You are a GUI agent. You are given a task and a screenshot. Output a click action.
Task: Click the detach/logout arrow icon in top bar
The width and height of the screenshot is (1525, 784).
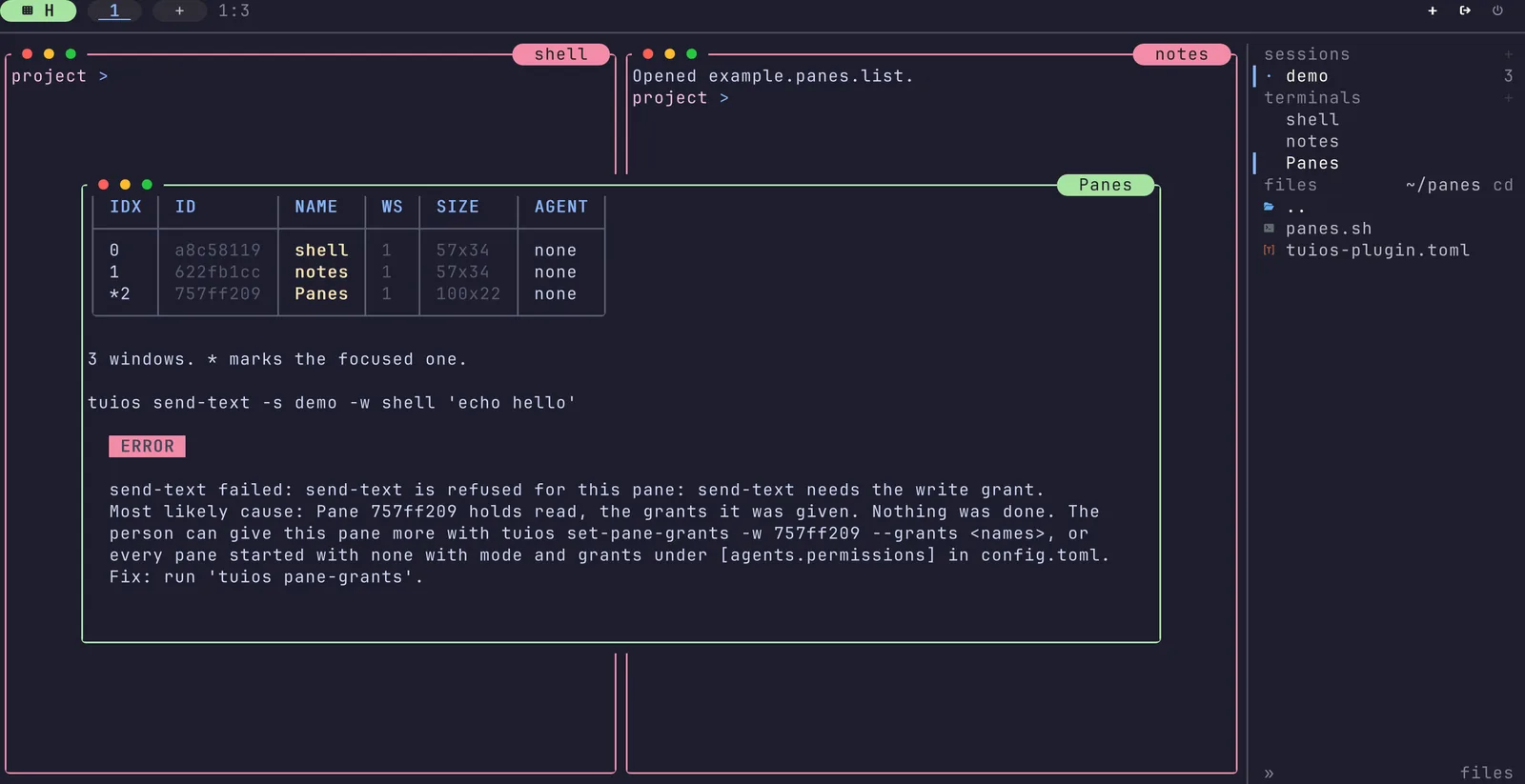coord(1465,10)
